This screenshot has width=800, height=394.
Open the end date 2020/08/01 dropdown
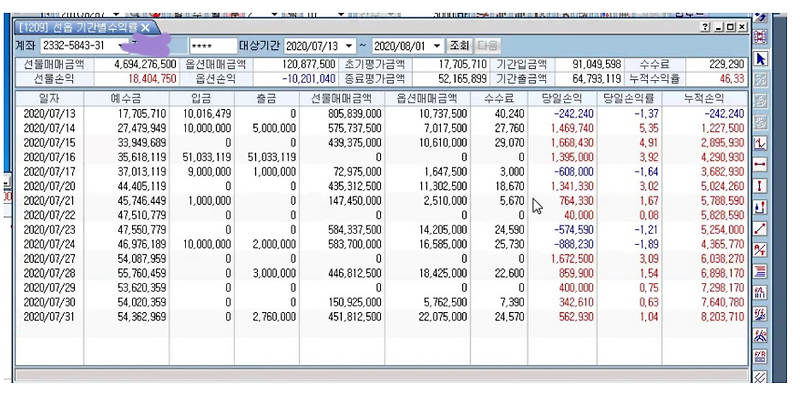coord(437,46)
